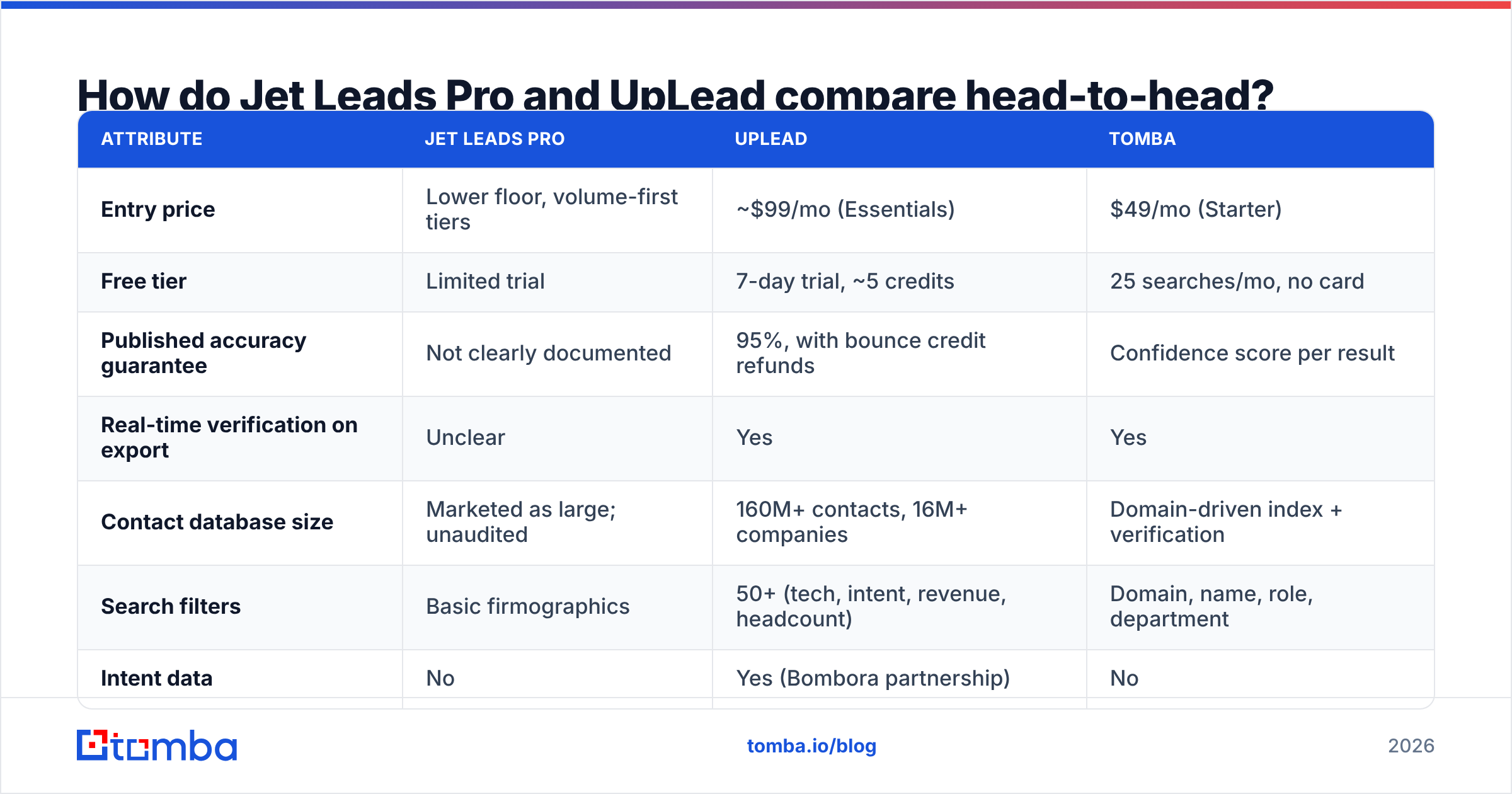Open the tomba.io/blog link

coord(811,746)
